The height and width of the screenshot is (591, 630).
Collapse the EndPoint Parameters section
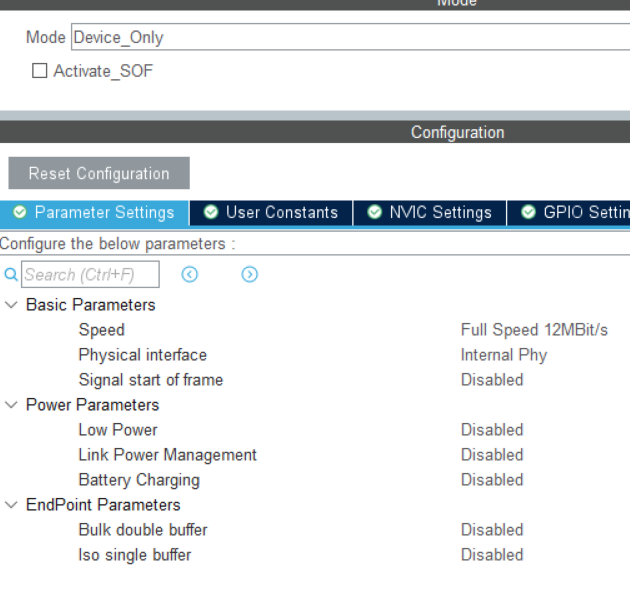click(x=11, y=505)
